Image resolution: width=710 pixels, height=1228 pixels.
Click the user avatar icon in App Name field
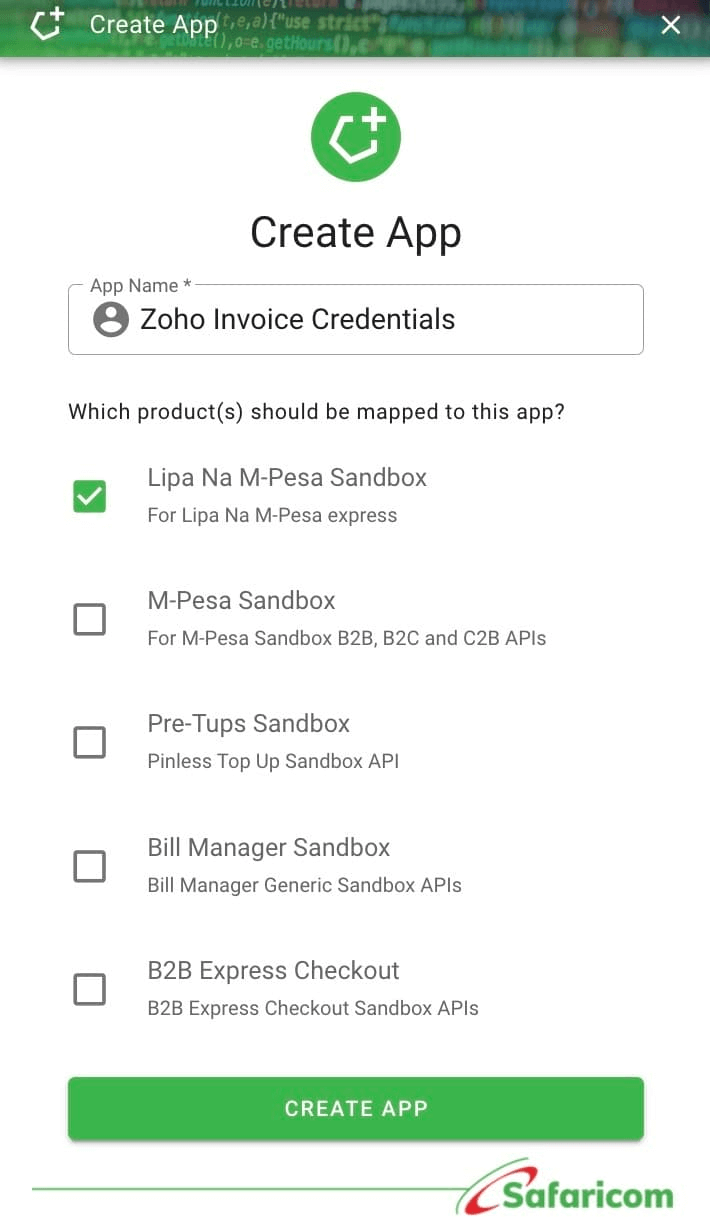pos(111,320)
